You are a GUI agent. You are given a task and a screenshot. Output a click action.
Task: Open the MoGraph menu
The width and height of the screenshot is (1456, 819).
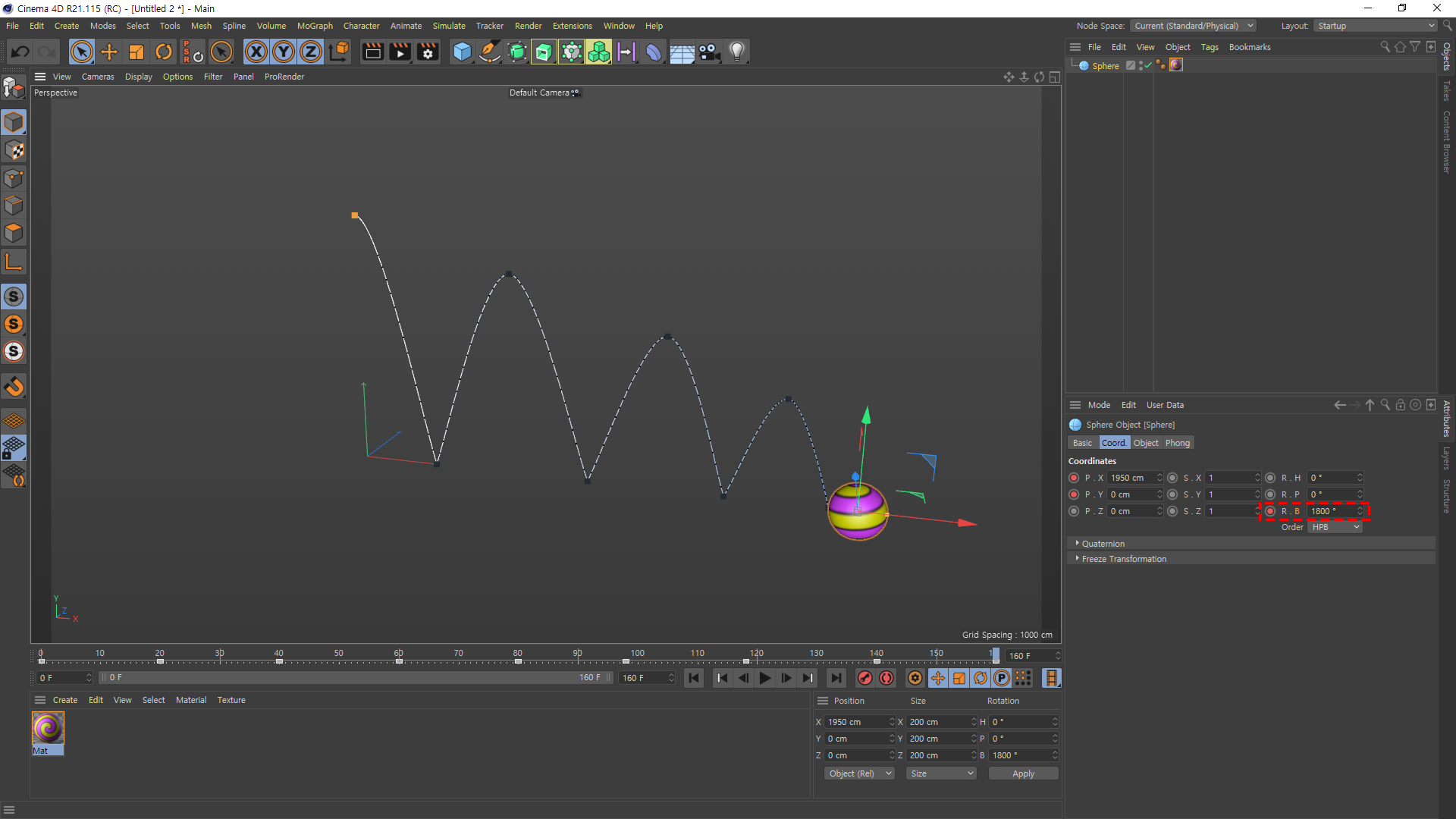[315, 26]
